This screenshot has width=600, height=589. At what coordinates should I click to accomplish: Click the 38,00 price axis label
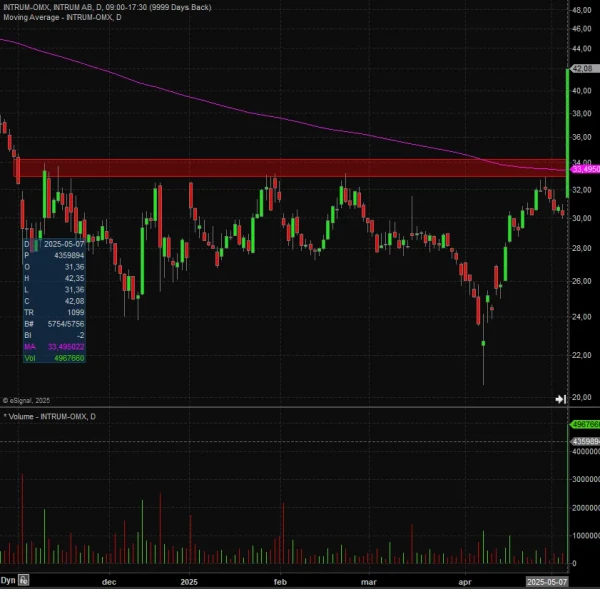(582, 114)
